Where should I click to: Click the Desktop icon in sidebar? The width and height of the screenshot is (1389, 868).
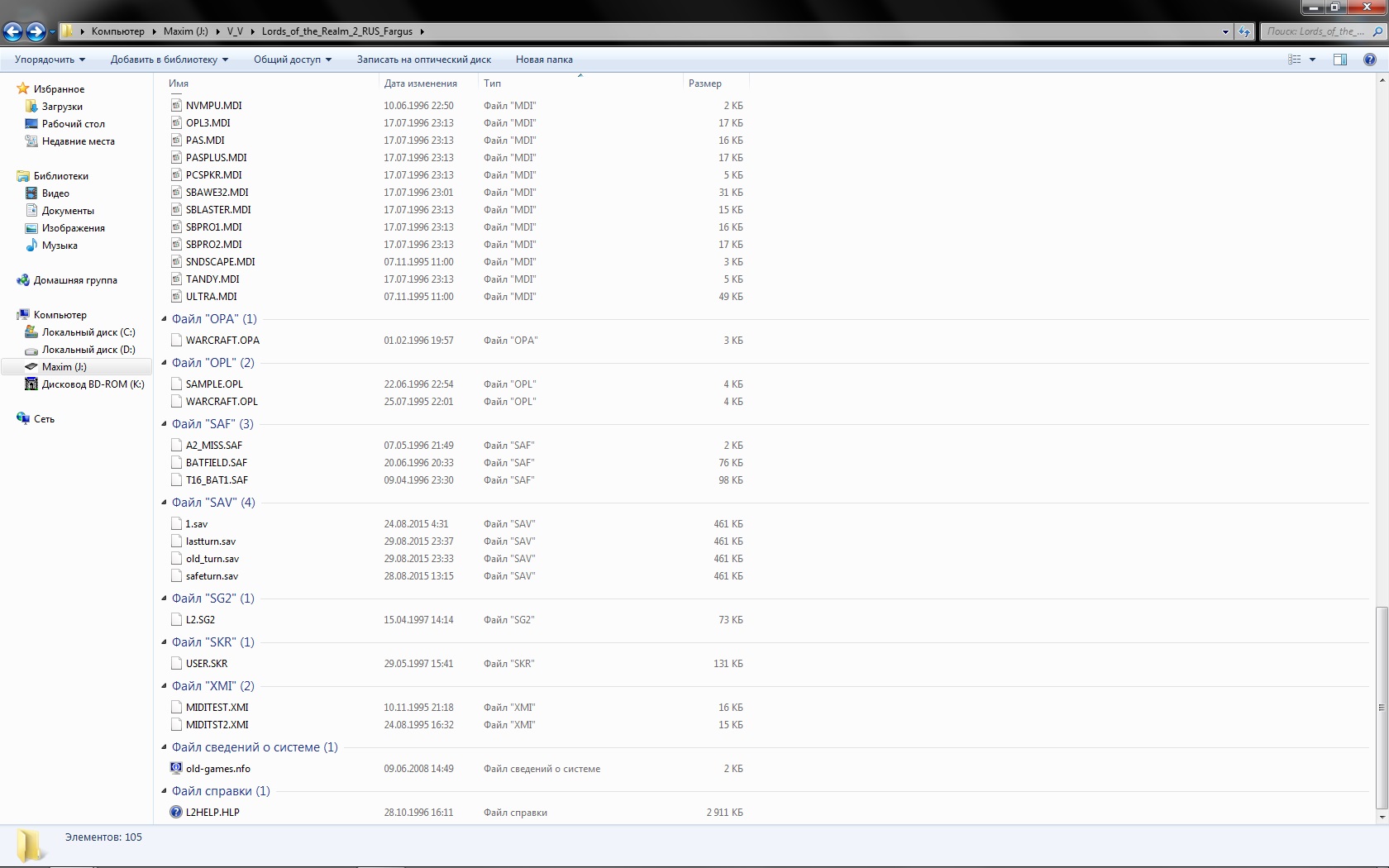click(x=31, y=123)
